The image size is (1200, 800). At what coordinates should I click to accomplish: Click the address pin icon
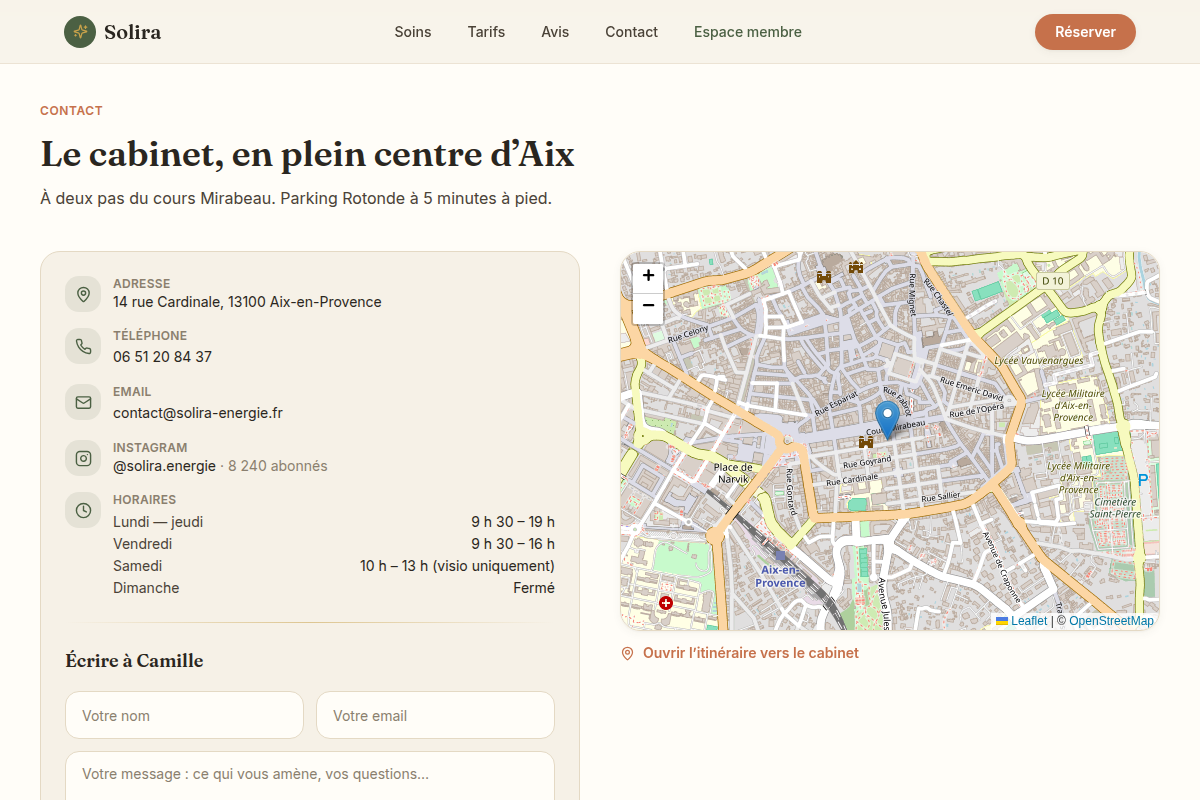83,294
